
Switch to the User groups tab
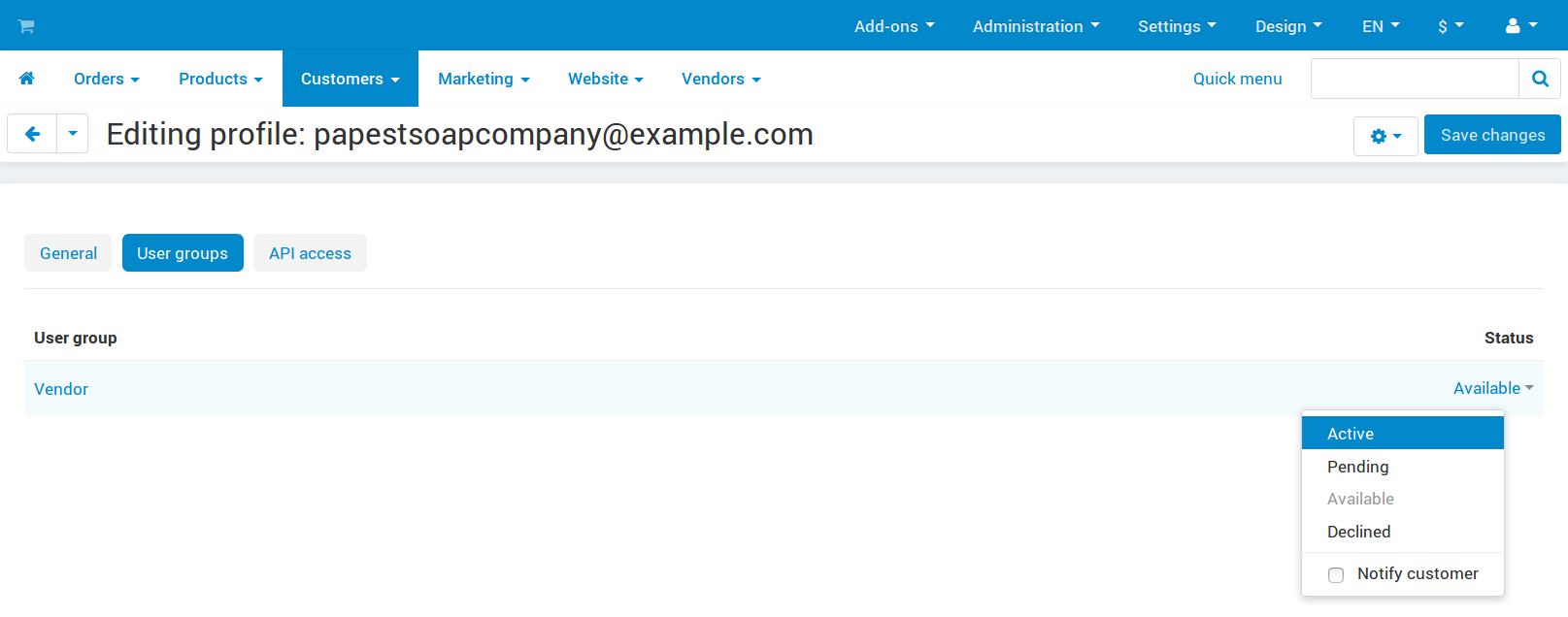coord(183,253)
